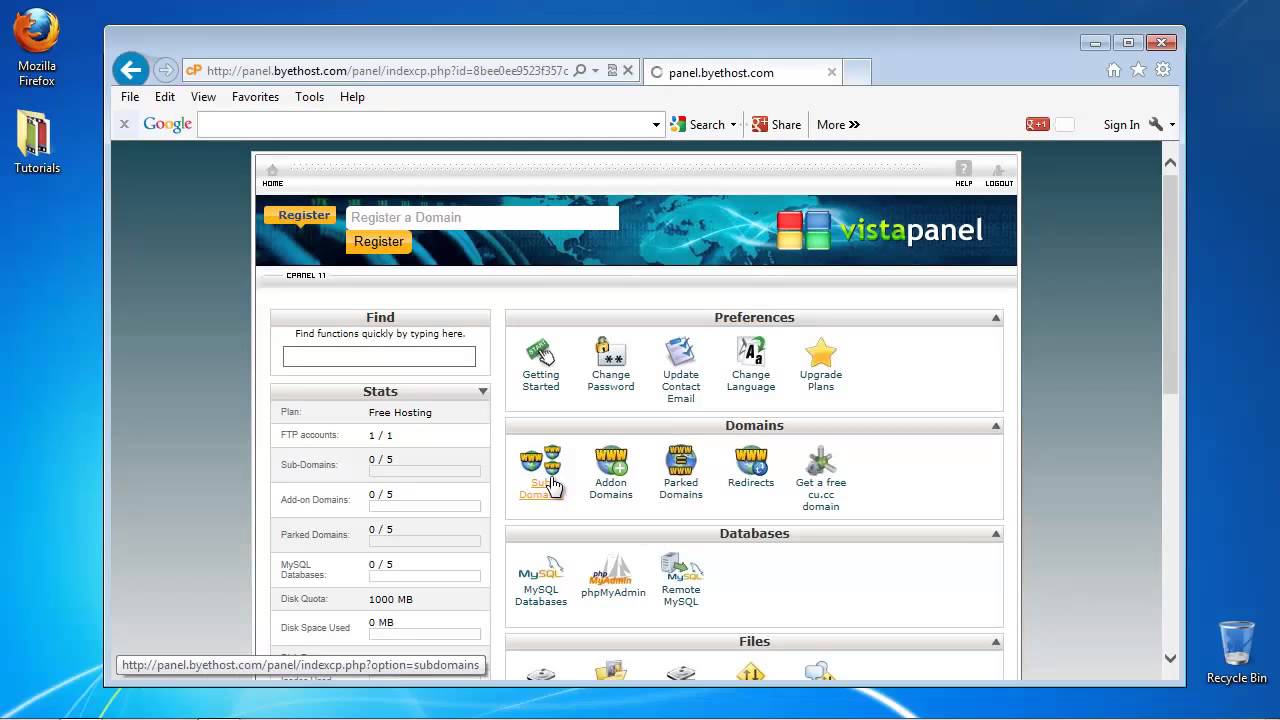Open the favorites star icon
The height and width of the screenshot is (720, 1280).
(1138, 70)
